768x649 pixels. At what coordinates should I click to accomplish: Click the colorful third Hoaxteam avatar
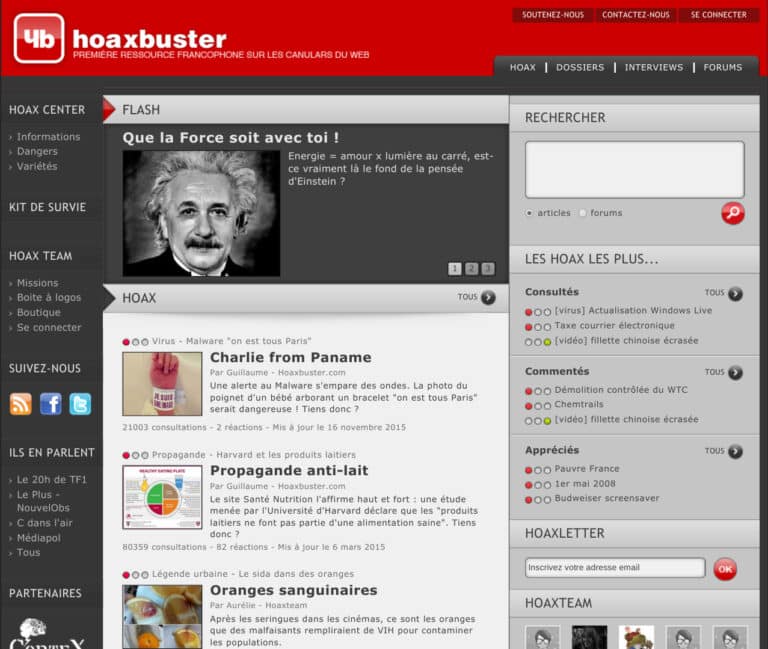(636, 637)
